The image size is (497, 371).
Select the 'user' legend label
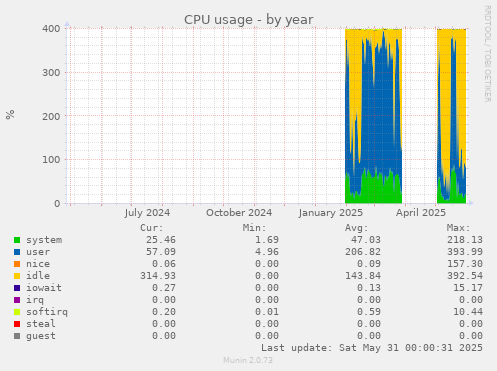point(38,252)
